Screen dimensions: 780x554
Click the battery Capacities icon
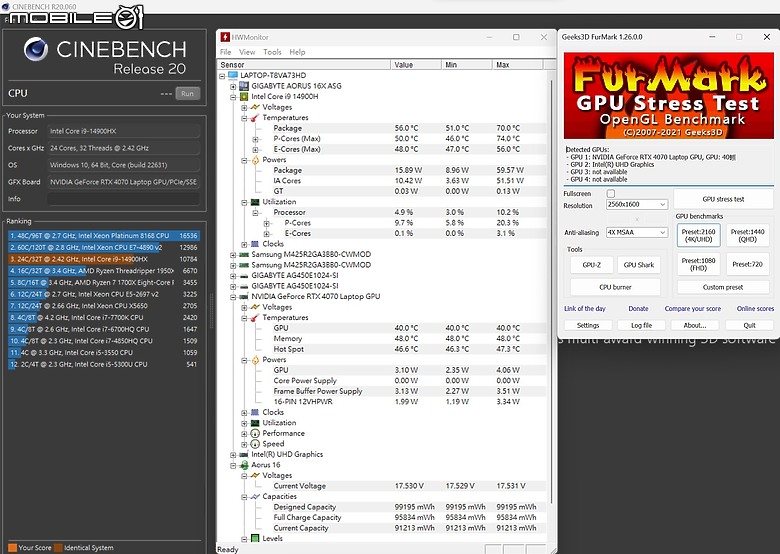click(x=255, y=496)
